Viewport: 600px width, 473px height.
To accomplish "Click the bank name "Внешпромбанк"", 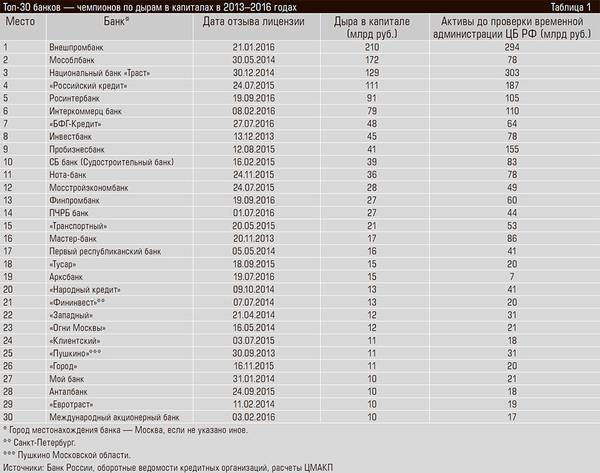I will coord(76,47).
